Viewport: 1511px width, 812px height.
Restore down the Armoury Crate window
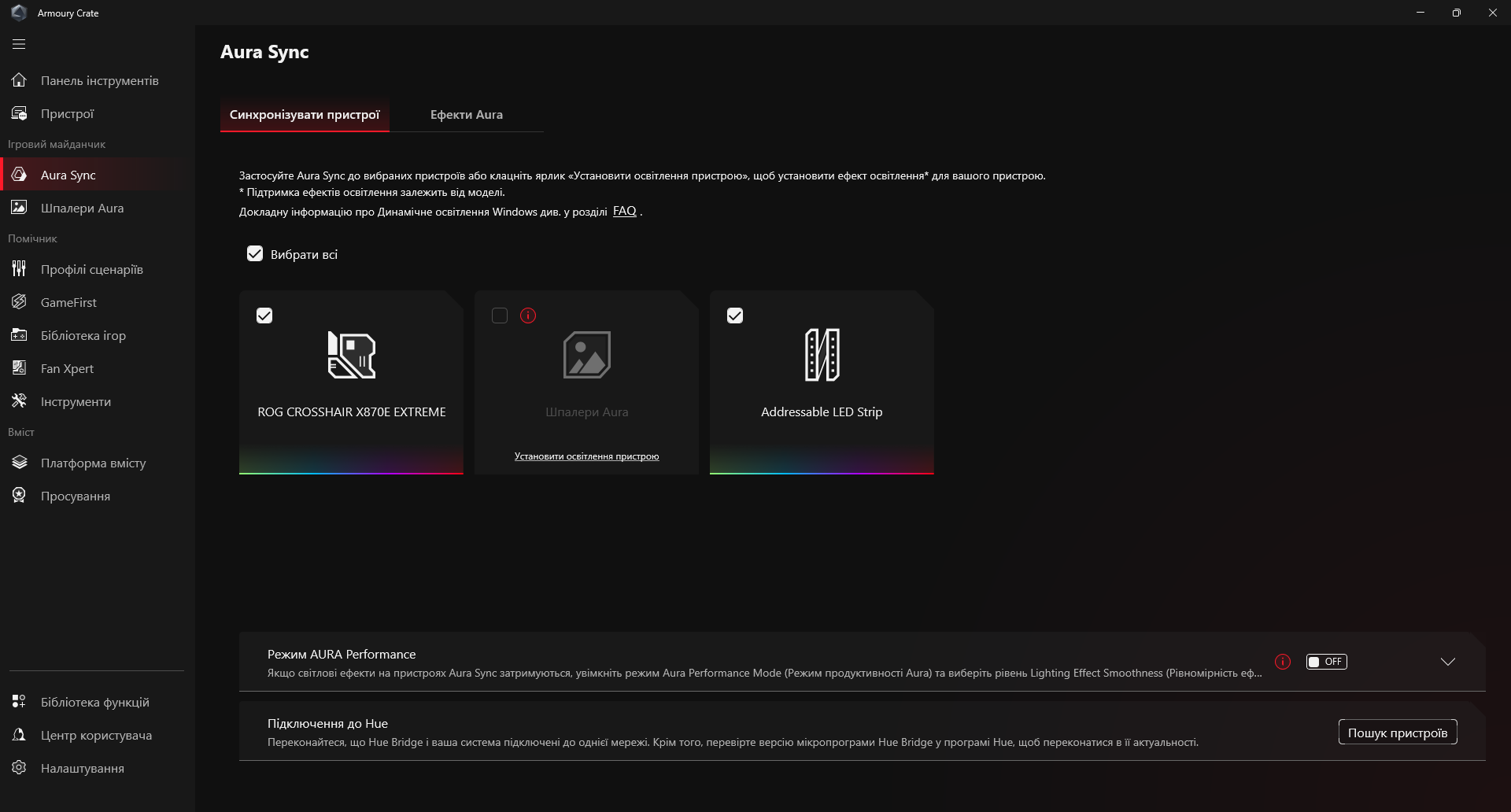click(1457, 13)
